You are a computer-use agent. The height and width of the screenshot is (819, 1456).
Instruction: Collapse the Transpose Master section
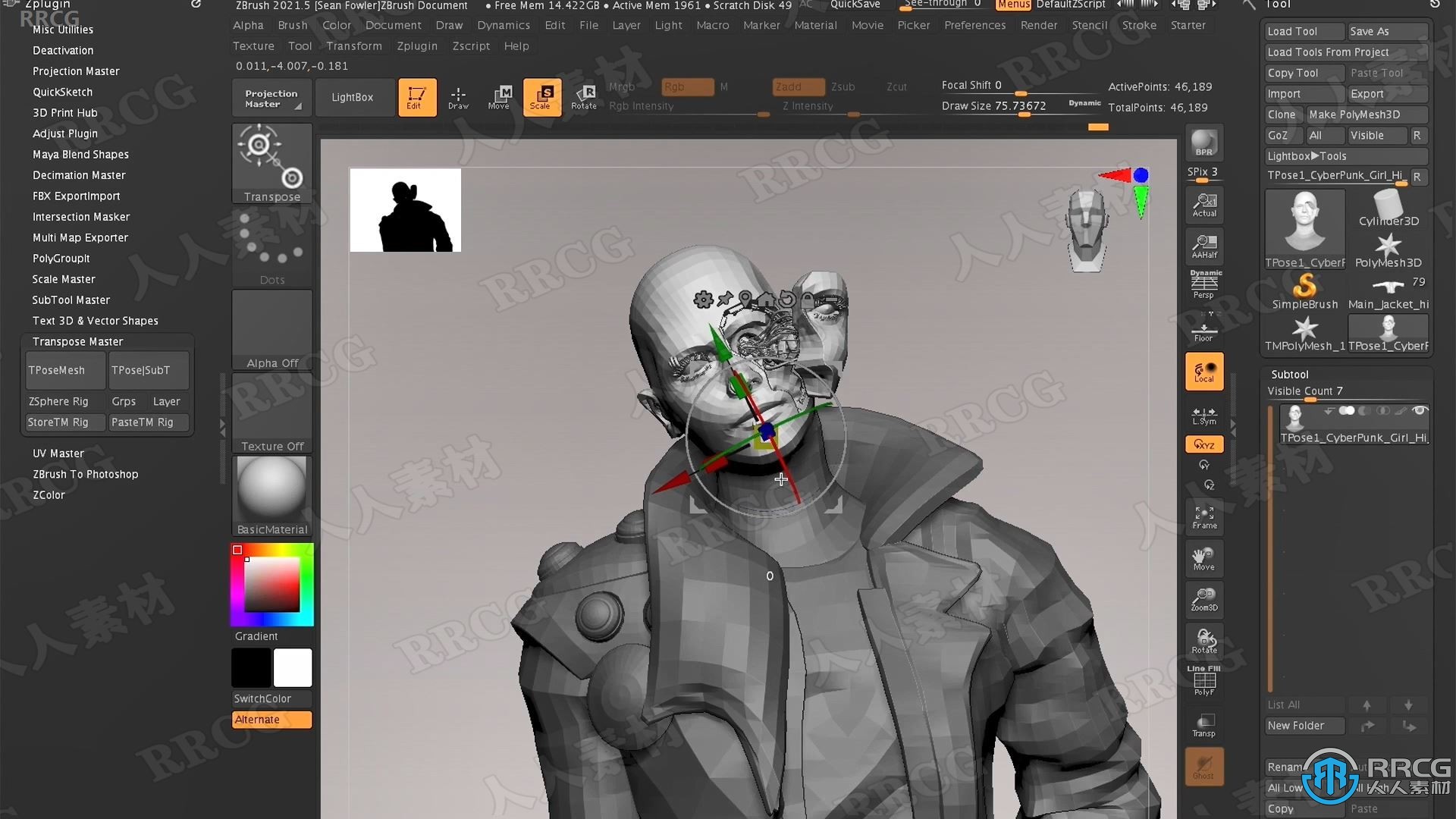77,342
